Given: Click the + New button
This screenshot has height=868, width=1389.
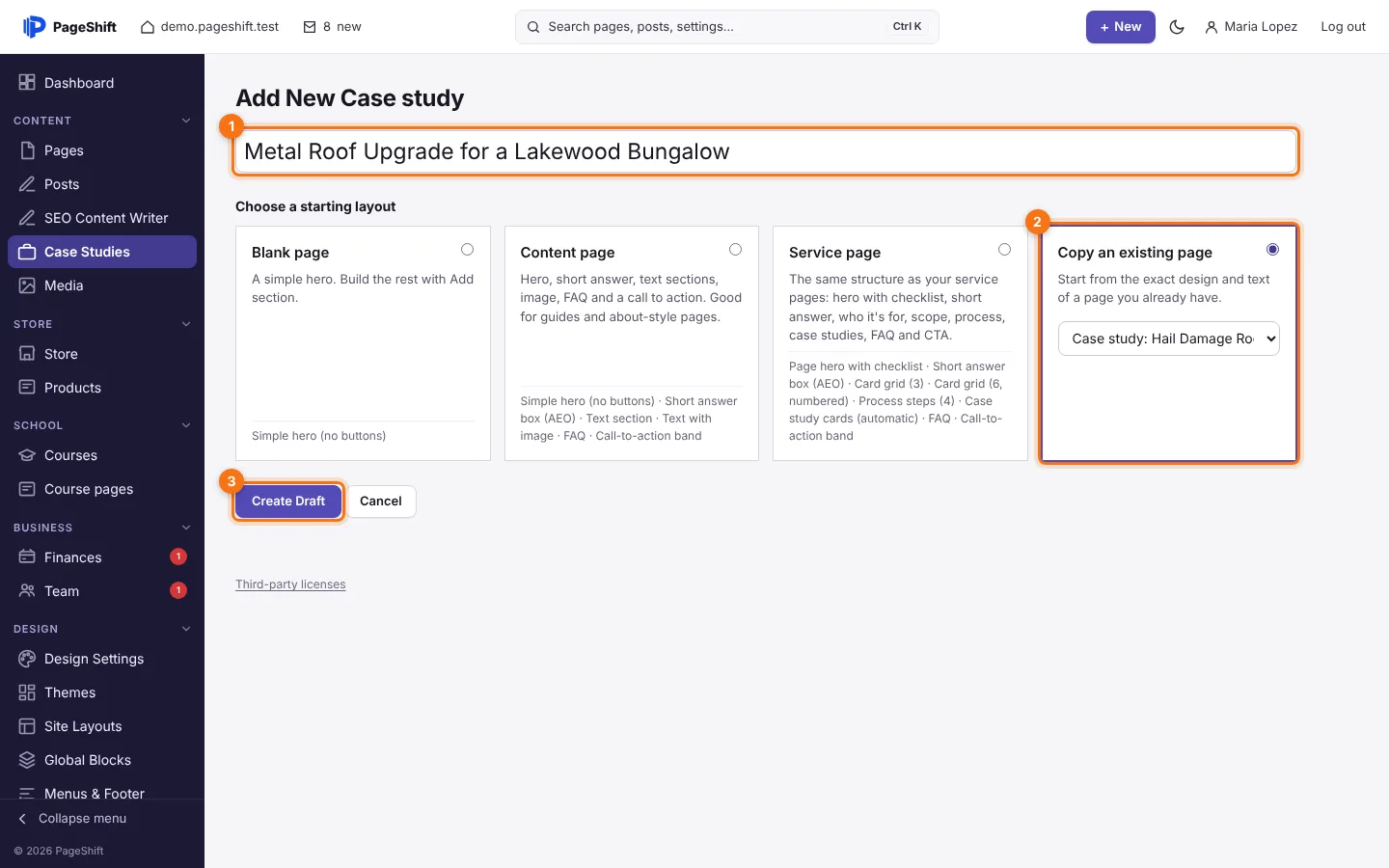Looking at the screenshot, I should 1121,27.
